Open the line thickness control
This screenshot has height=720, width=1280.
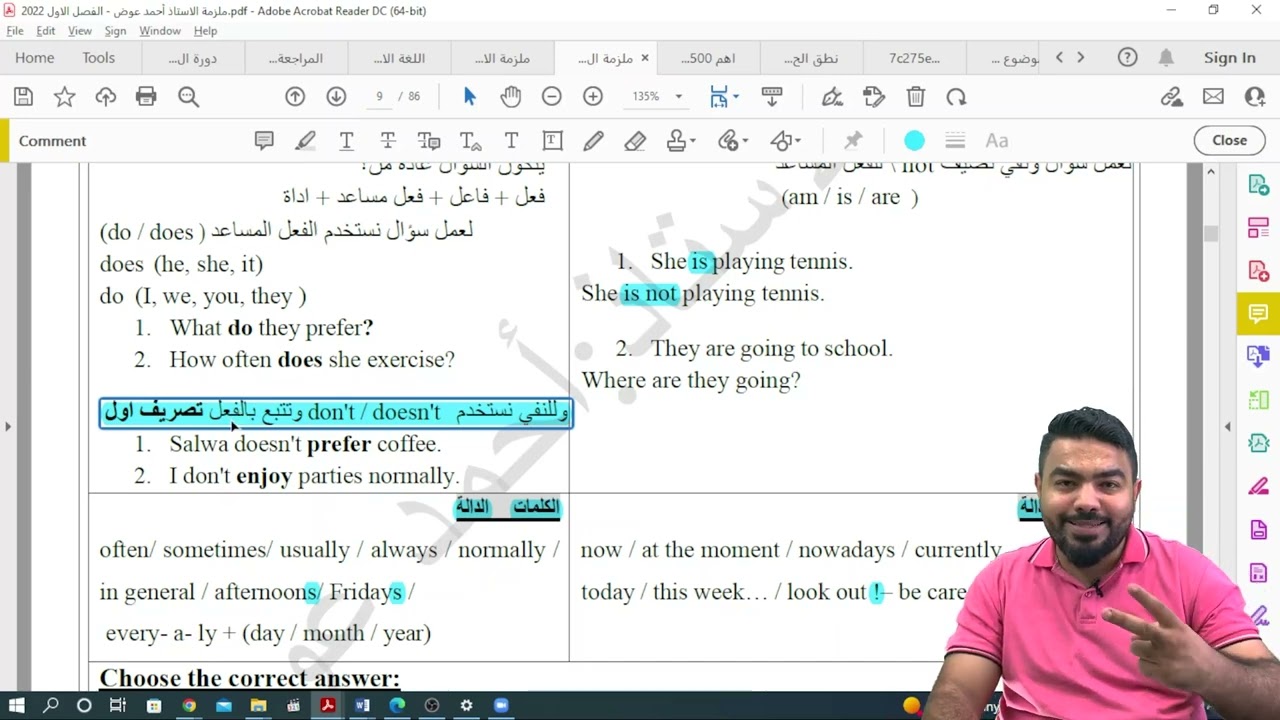(955, 141)
